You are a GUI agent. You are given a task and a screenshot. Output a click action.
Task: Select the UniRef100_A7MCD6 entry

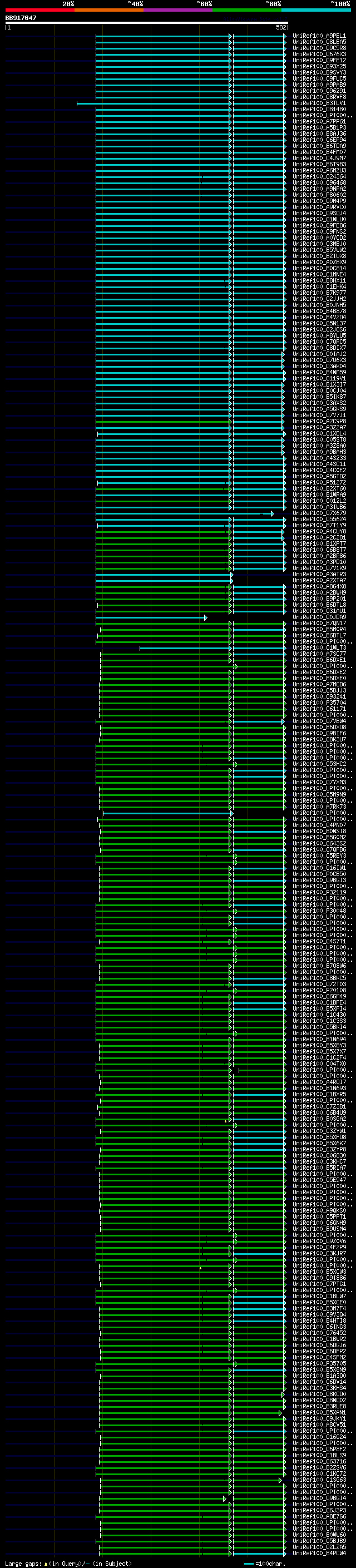tap(319, 685)
